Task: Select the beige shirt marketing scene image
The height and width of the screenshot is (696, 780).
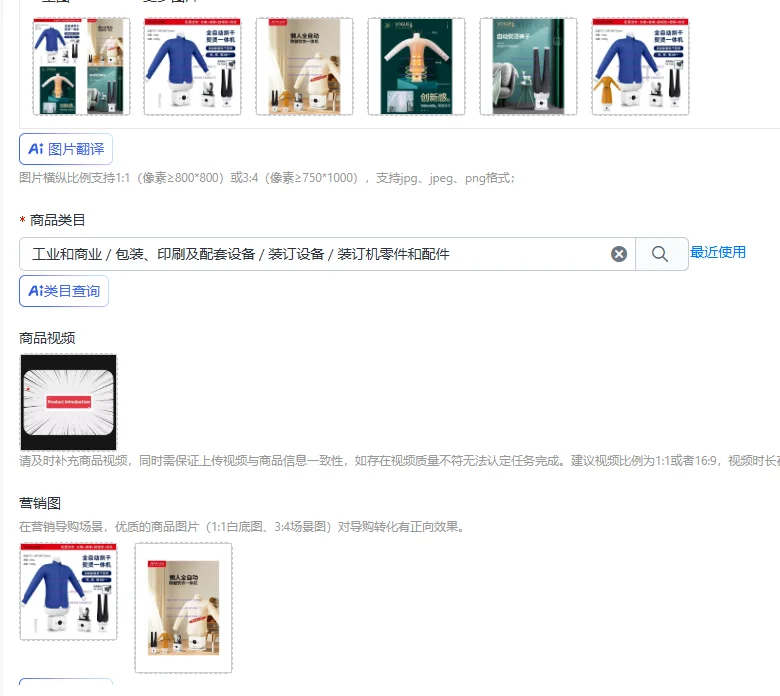Action: pyautogui.click(x=184, y=608)
